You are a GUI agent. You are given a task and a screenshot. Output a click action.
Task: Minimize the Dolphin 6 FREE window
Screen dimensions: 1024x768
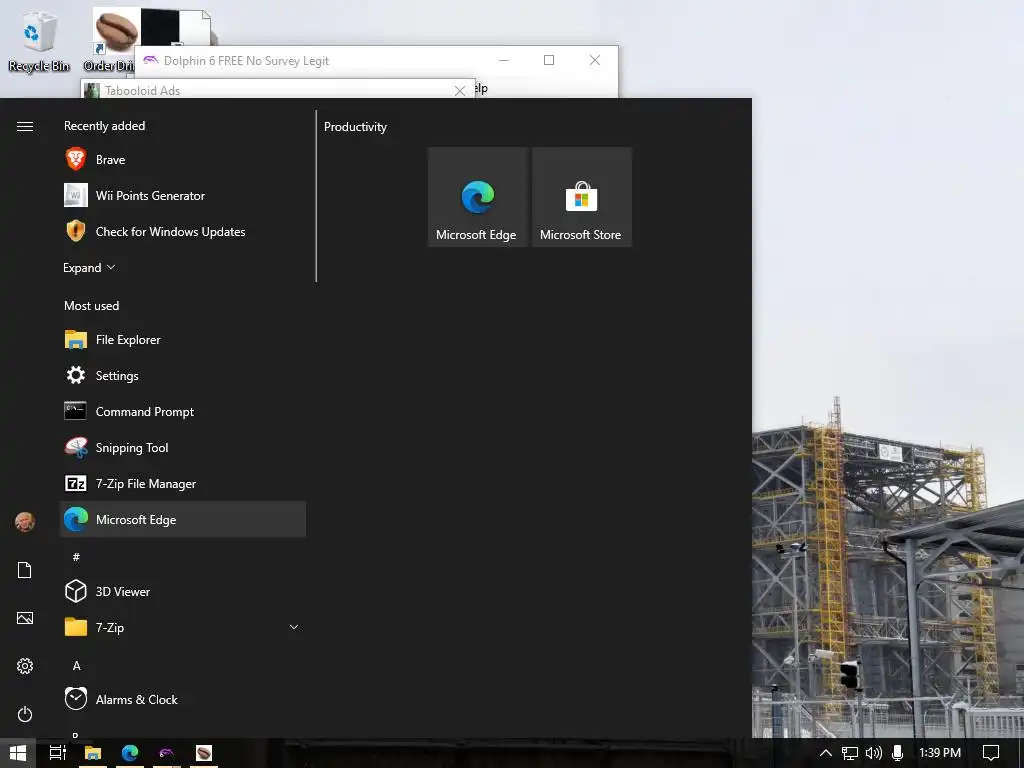coord(504,60)
